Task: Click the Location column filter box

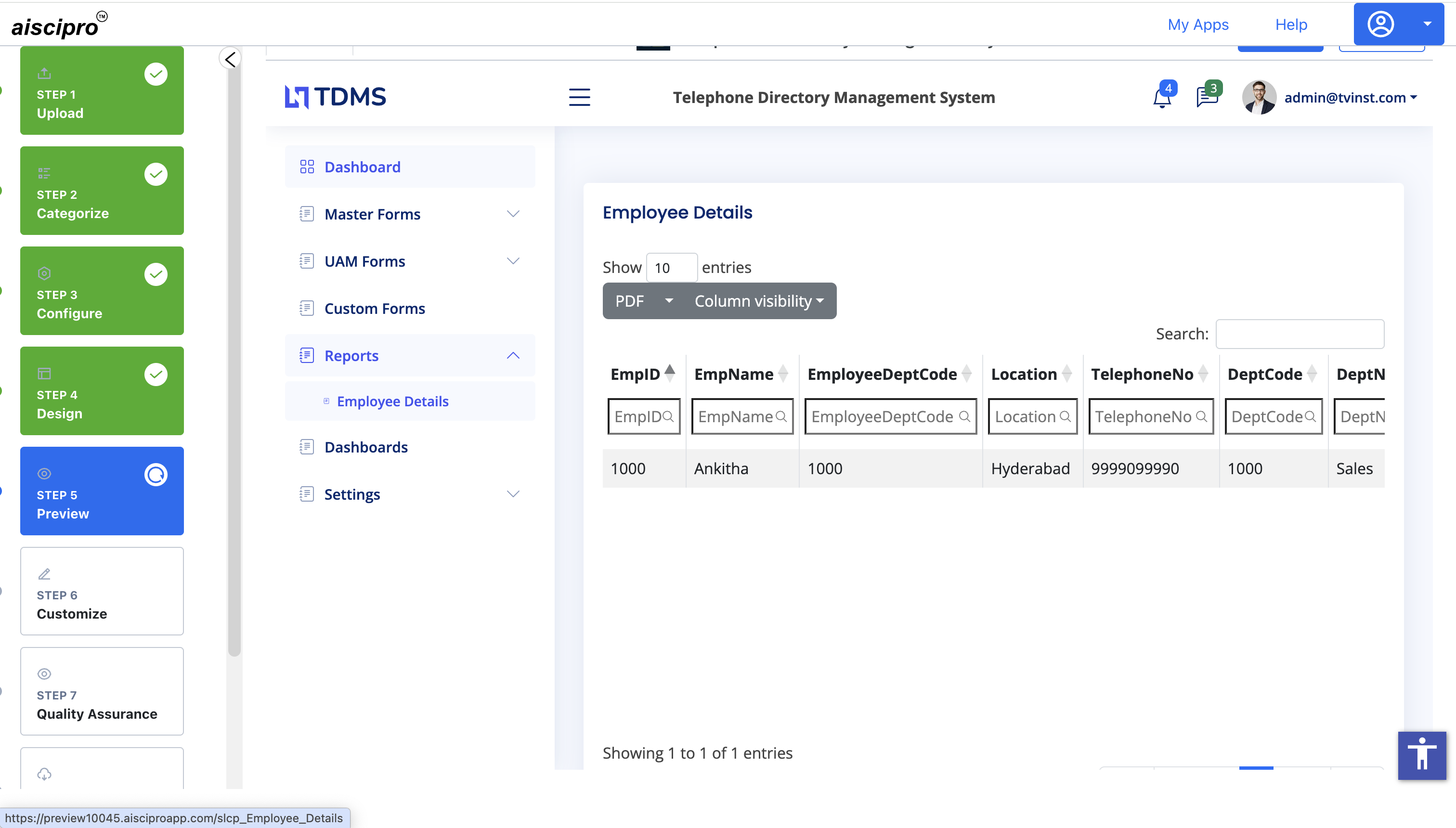Action: click(x=1032, y=416)
